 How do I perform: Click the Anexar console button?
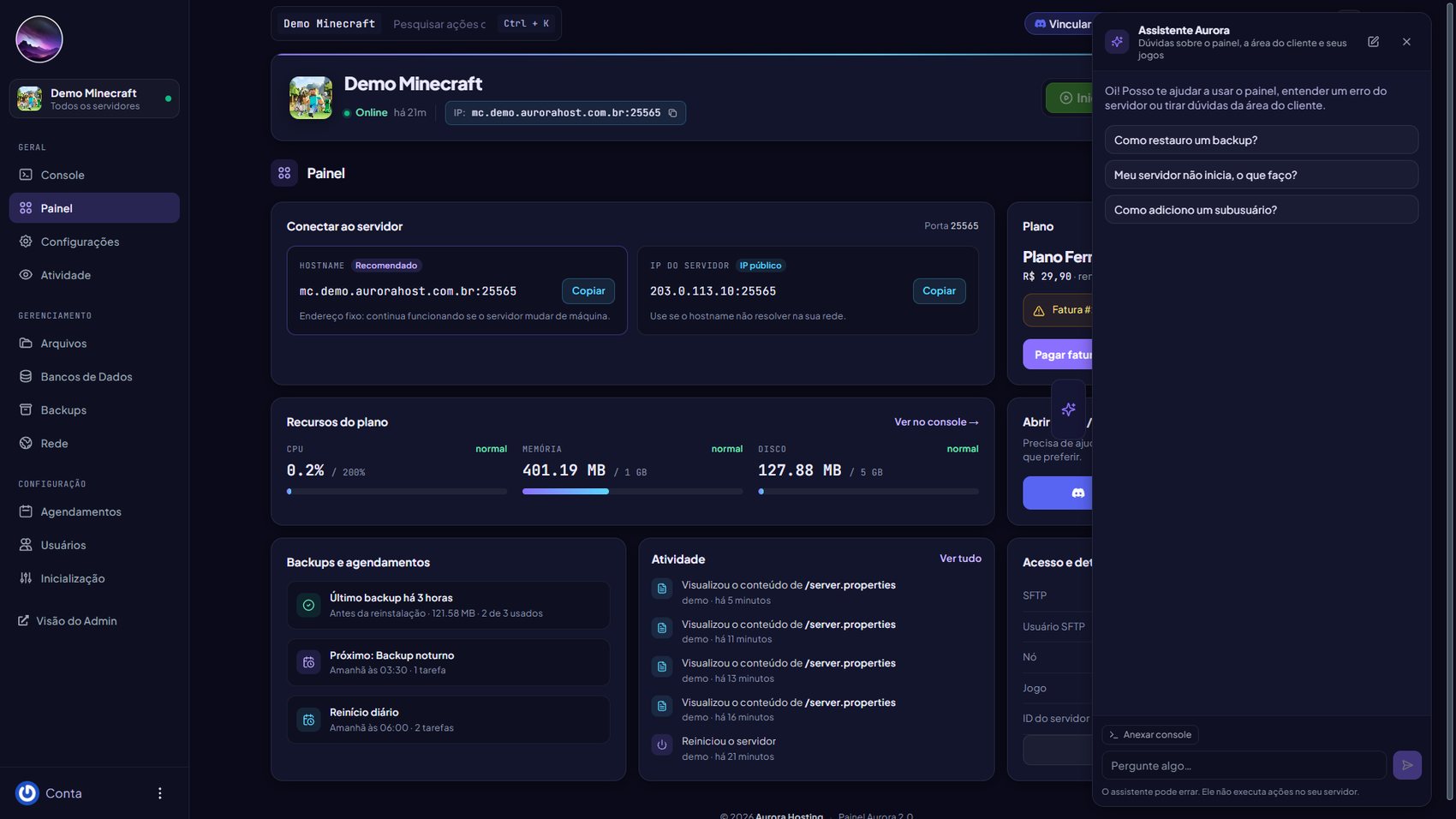(x=1150, y=735)
